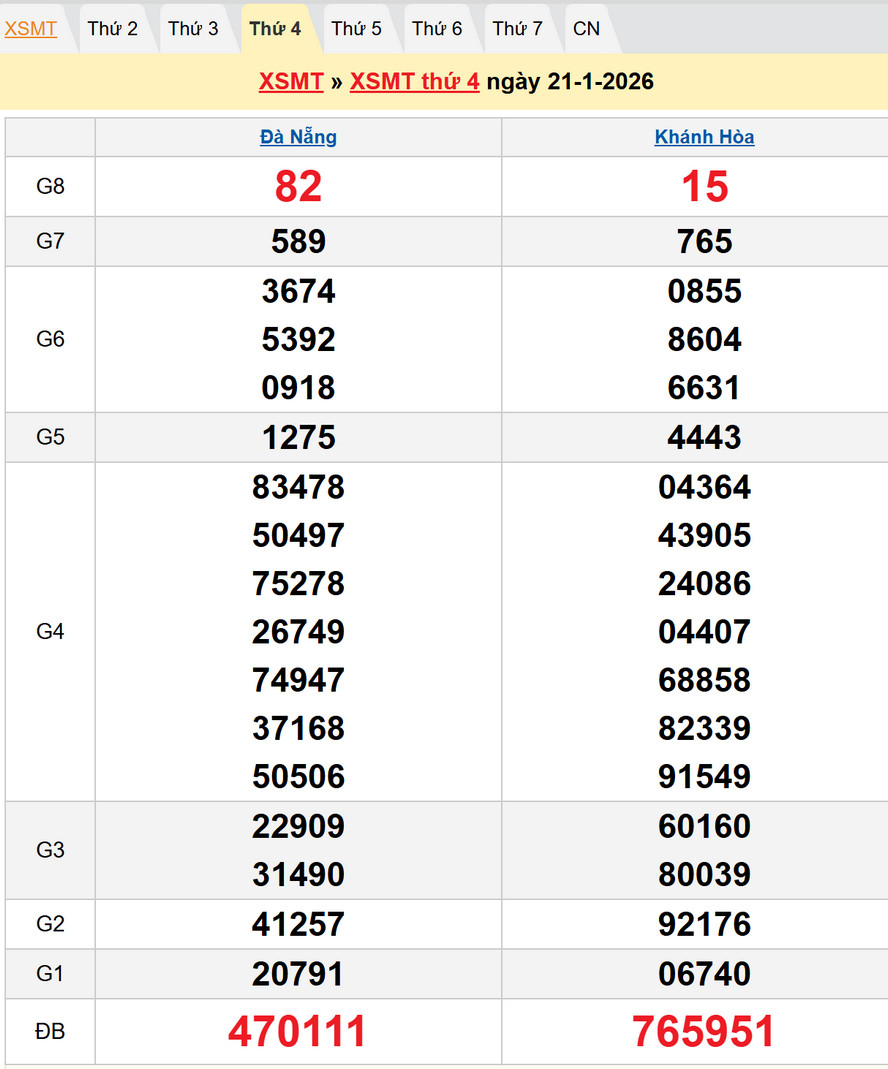The image size is (888, 1069).
Task: Click the G7 result 589
Action: pos(298,241)
